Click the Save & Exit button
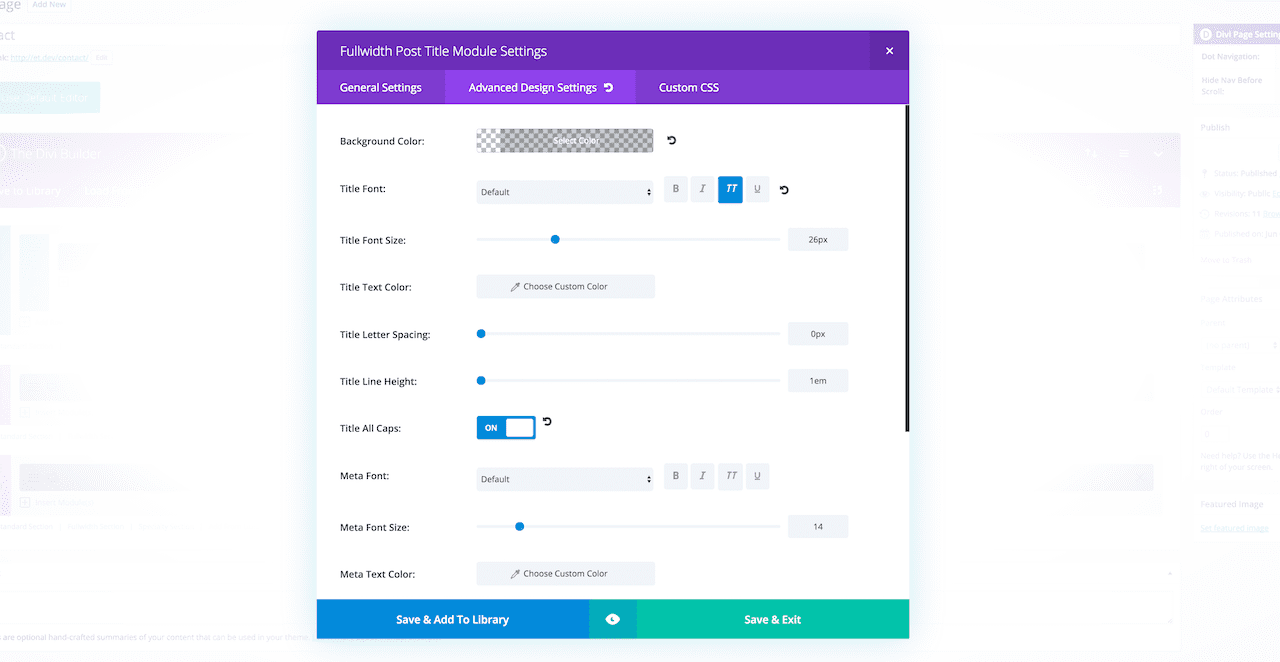Image resolution: width=1280 pixels, height=662 pixels. point(773,620)
